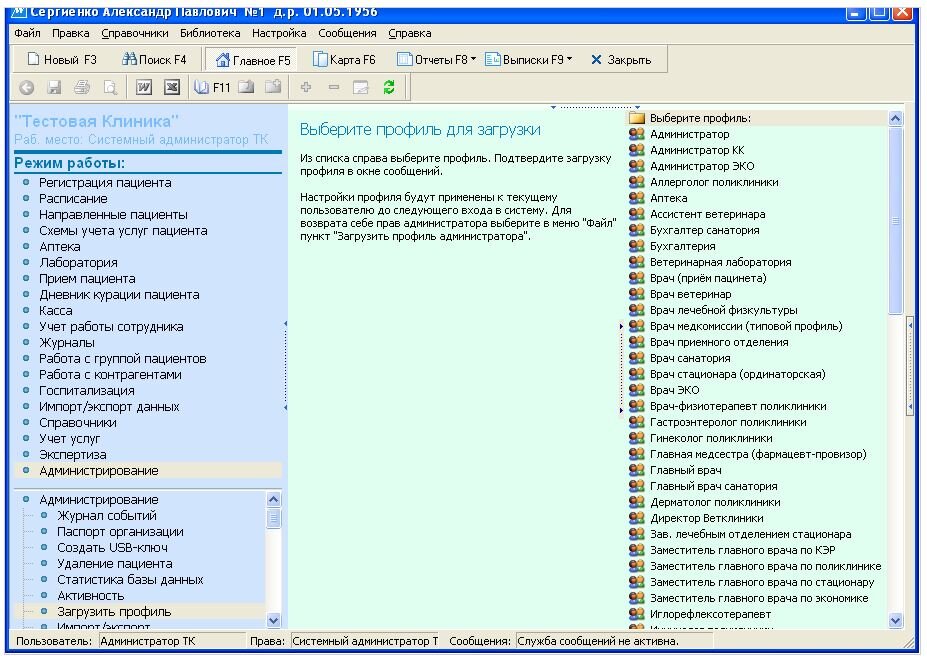This screenshot has height=662, width=927.
Task: Open the F11 library book icon
Action: tap(202, 87)
